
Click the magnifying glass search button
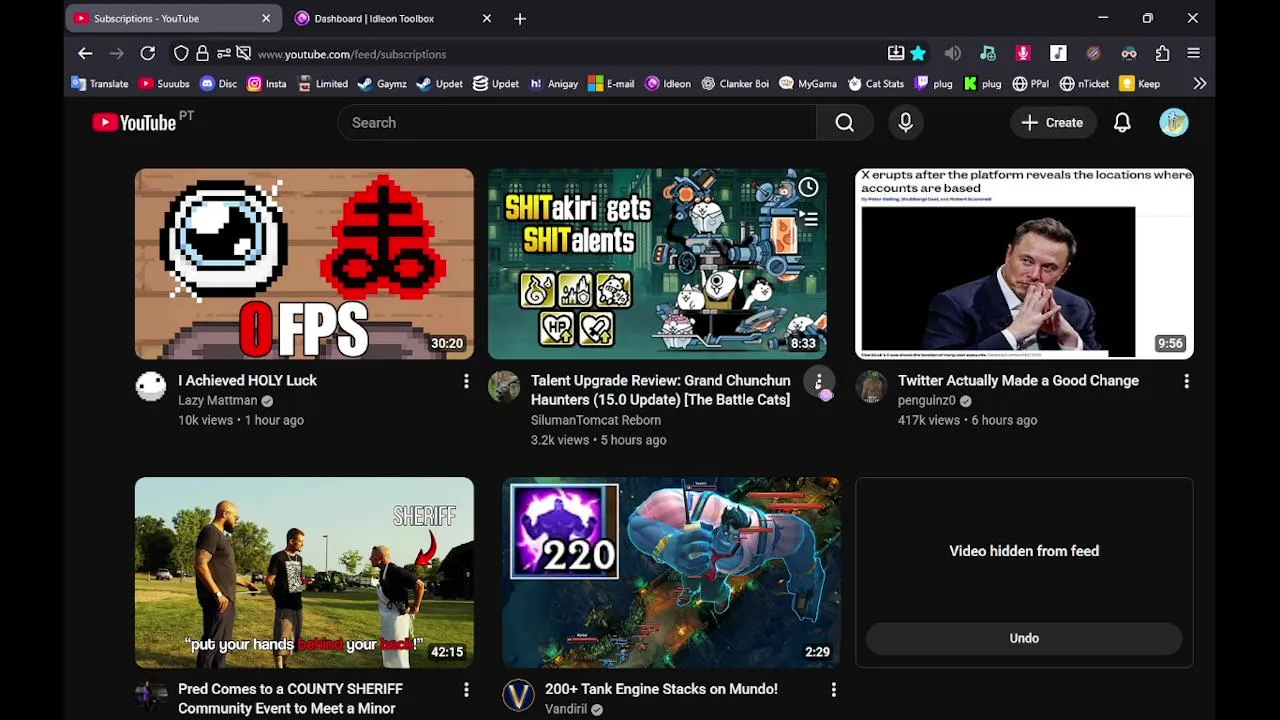845,122
